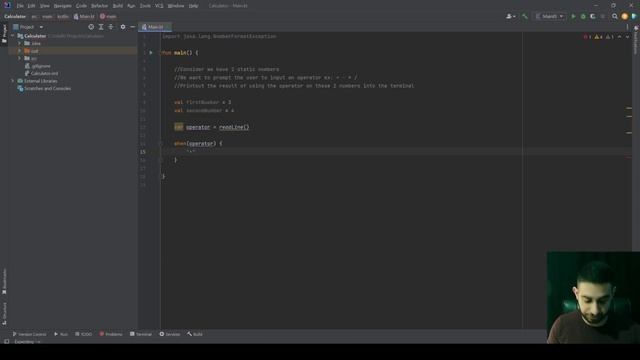This screenshot has width=640, height=360.
Task: Expand the .idea folder
Action: click(19, 43)
